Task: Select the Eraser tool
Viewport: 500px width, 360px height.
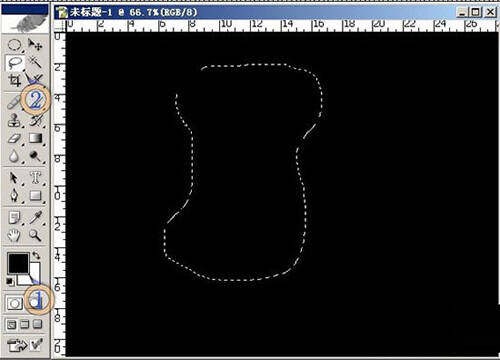Action: (x=14, y=138)
